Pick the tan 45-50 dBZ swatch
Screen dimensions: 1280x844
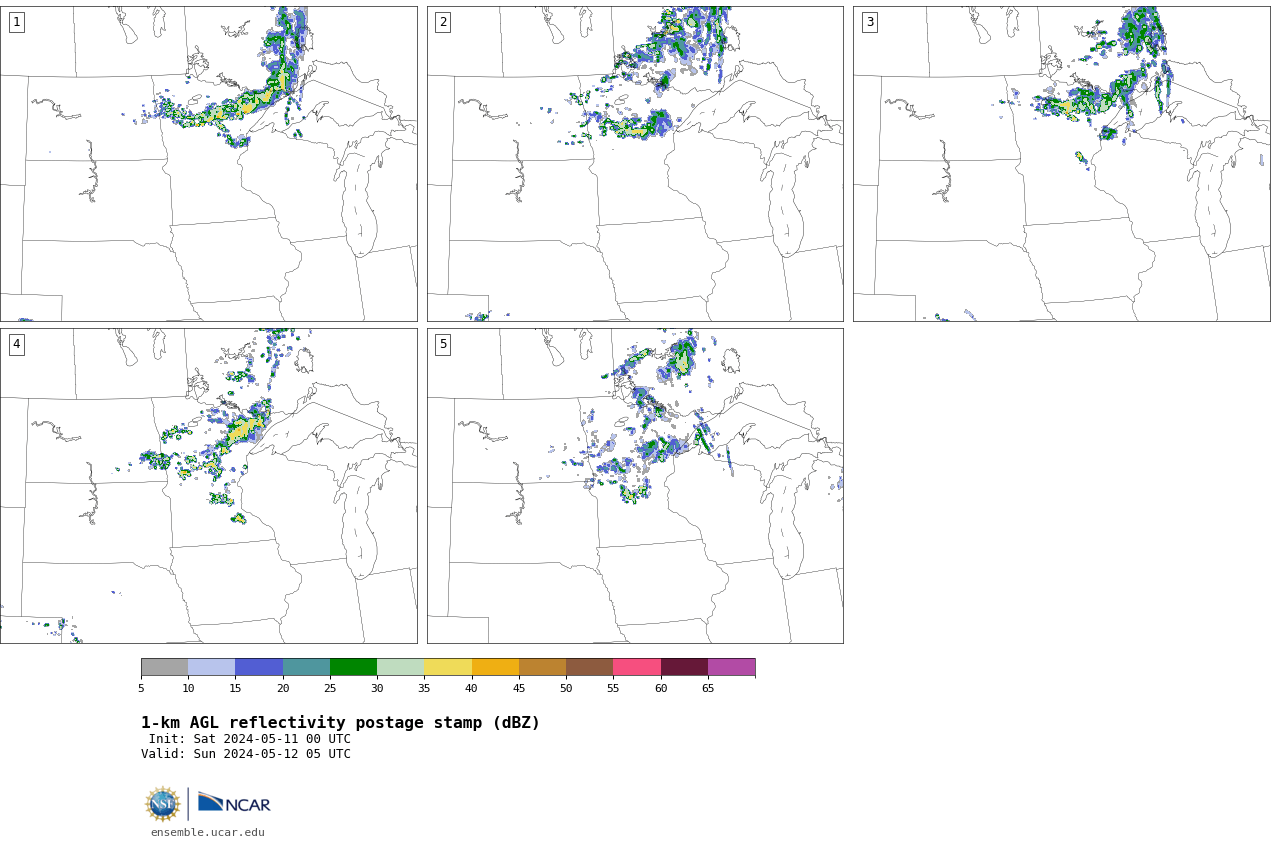[542, 667]
